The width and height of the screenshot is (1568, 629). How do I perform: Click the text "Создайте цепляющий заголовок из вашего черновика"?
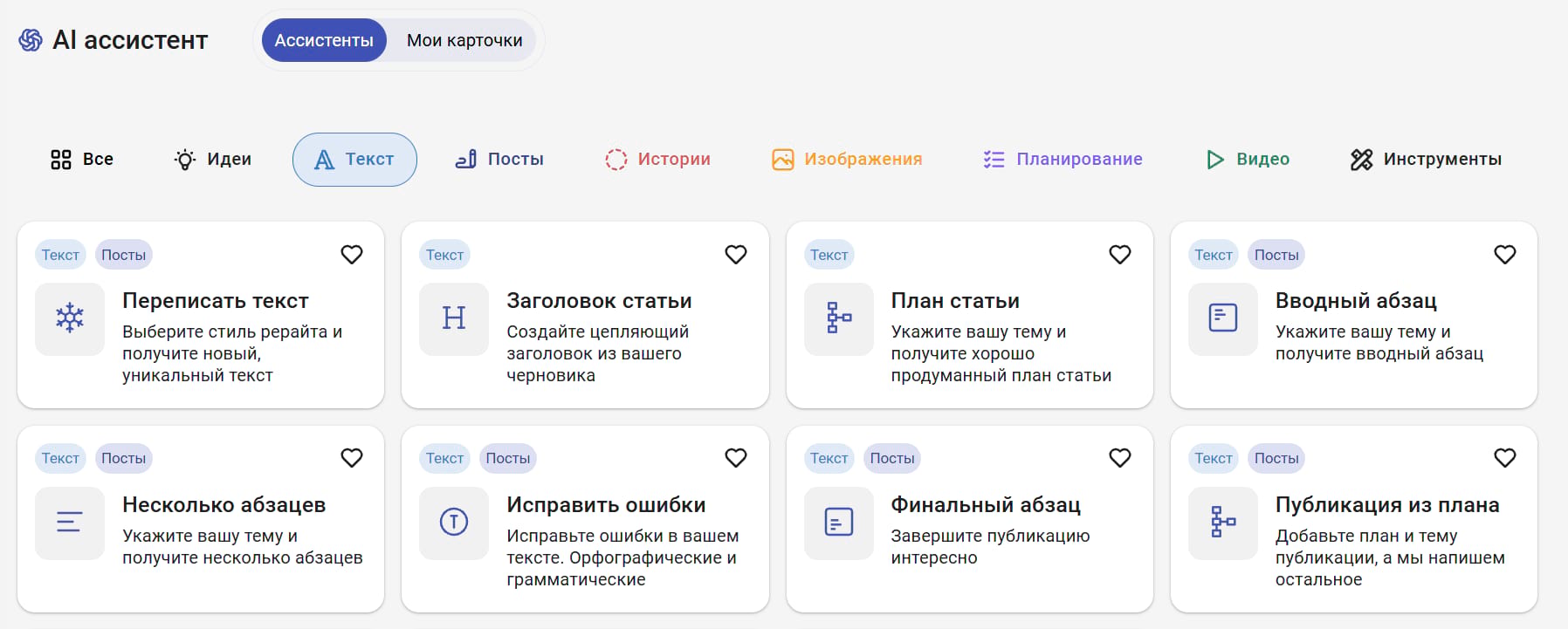(598, 353)
